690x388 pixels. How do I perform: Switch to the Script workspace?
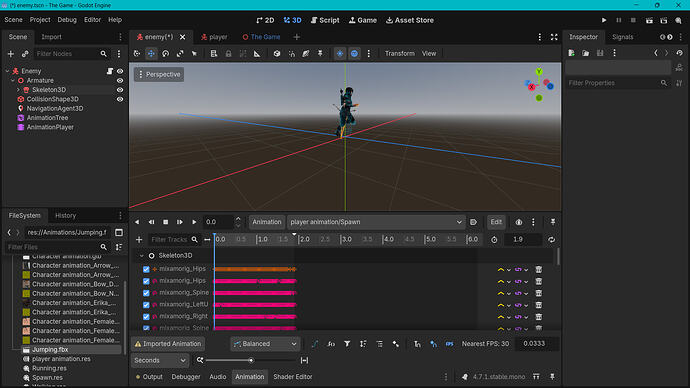pyautogui.click(x=325, y=20)
